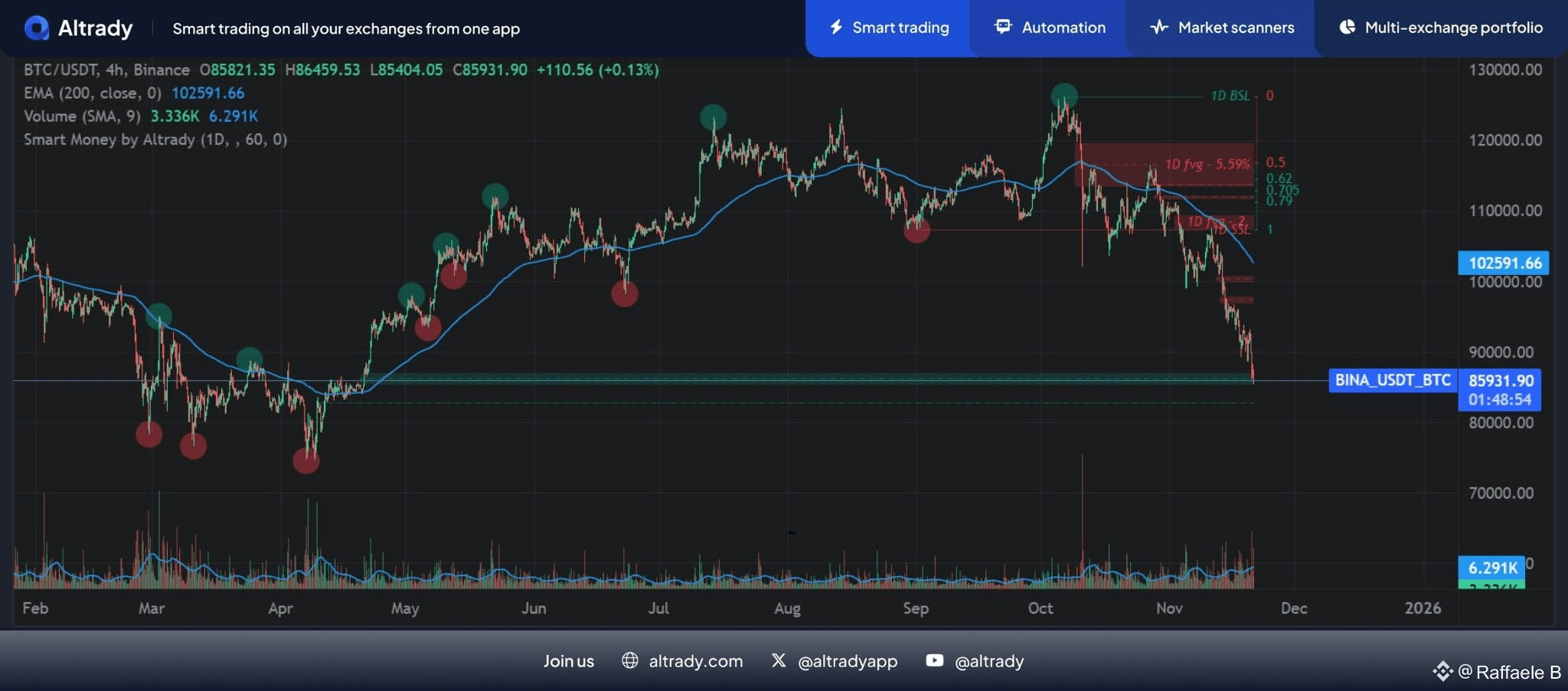Open the Multi-exchange portfolio tab
Screen dimensions: 1568x691
[x=1441, y=28]
